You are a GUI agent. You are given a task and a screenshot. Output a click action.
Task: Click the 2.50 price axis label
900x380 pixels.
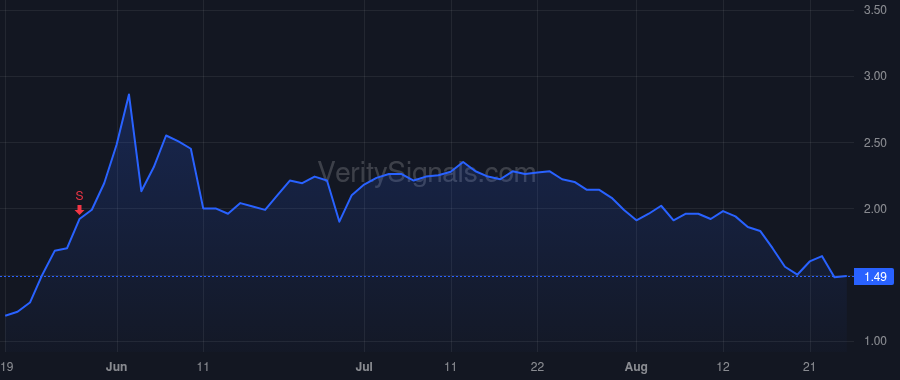[875, 143]
